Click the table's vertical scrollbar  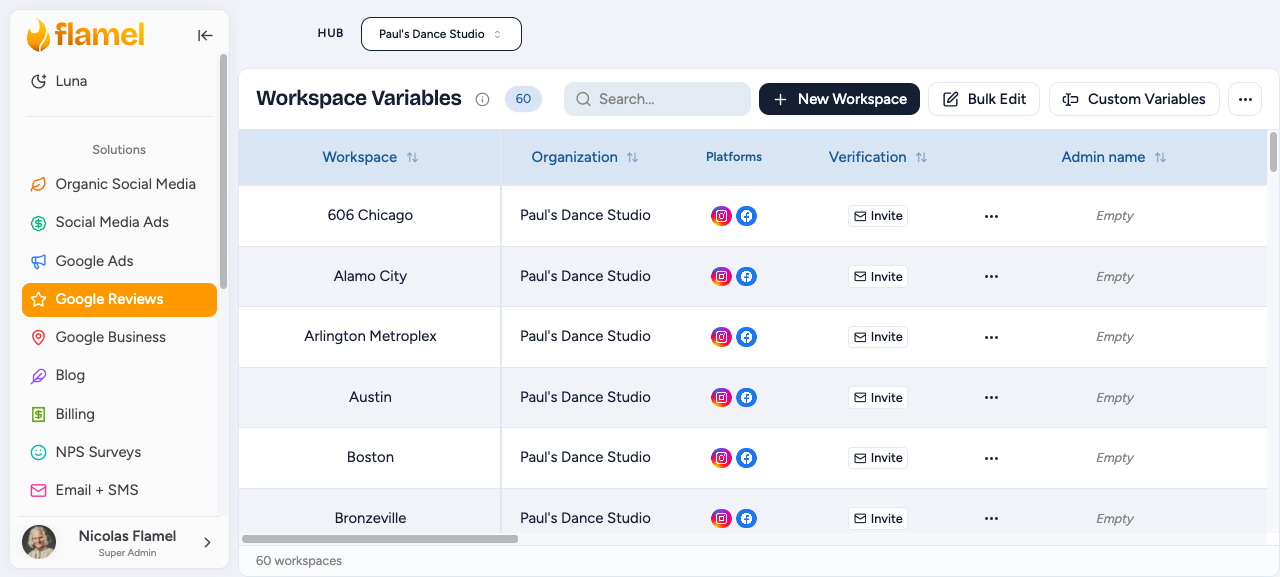(x=1273, y=152)
